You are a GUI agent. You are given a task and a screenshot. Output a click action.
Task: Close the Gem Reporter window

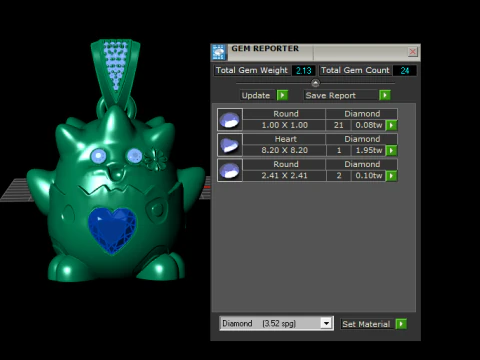click(413, 52)
